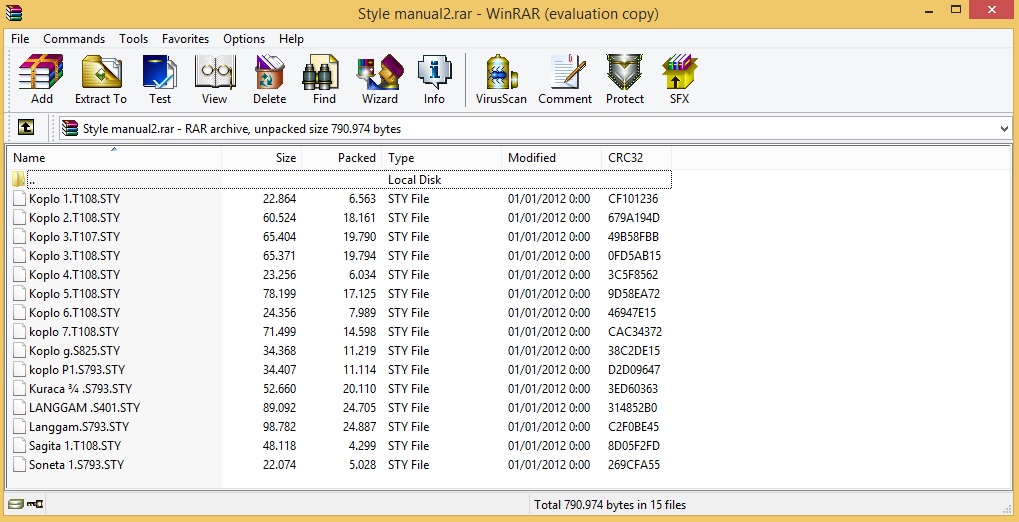Click file icon of Koplo g.S825.STY

point(19,350)
